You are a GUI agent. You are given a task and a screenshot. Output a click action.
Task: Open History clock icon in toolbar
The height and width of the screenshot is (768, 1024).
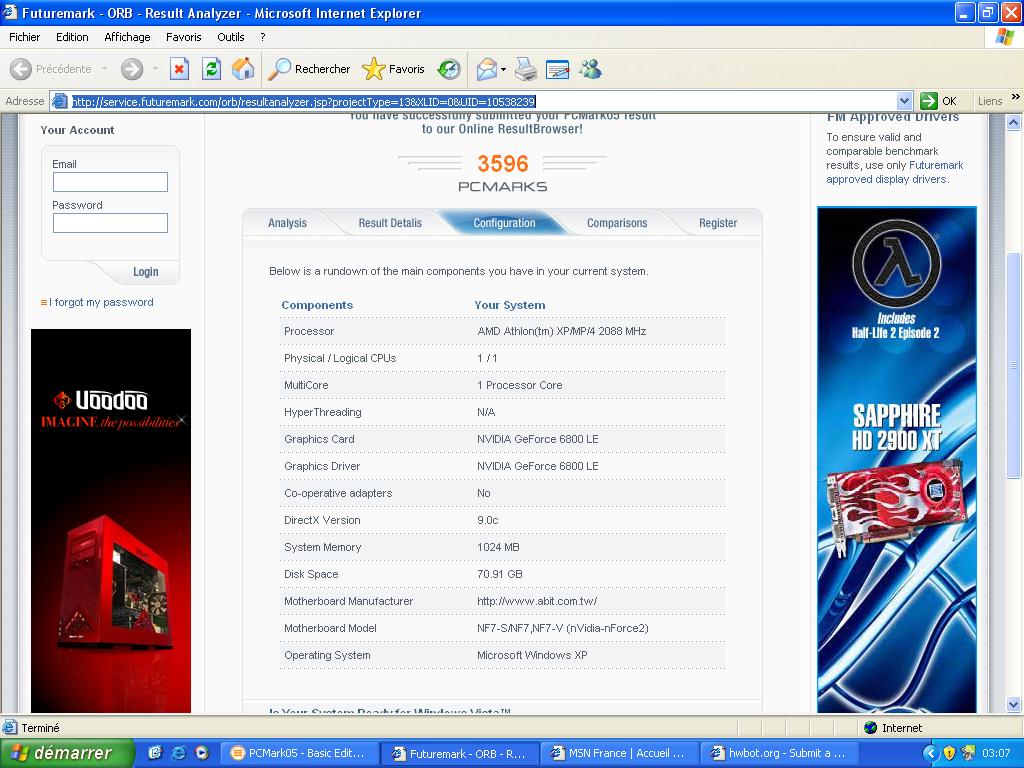click(x=449, y=69)
